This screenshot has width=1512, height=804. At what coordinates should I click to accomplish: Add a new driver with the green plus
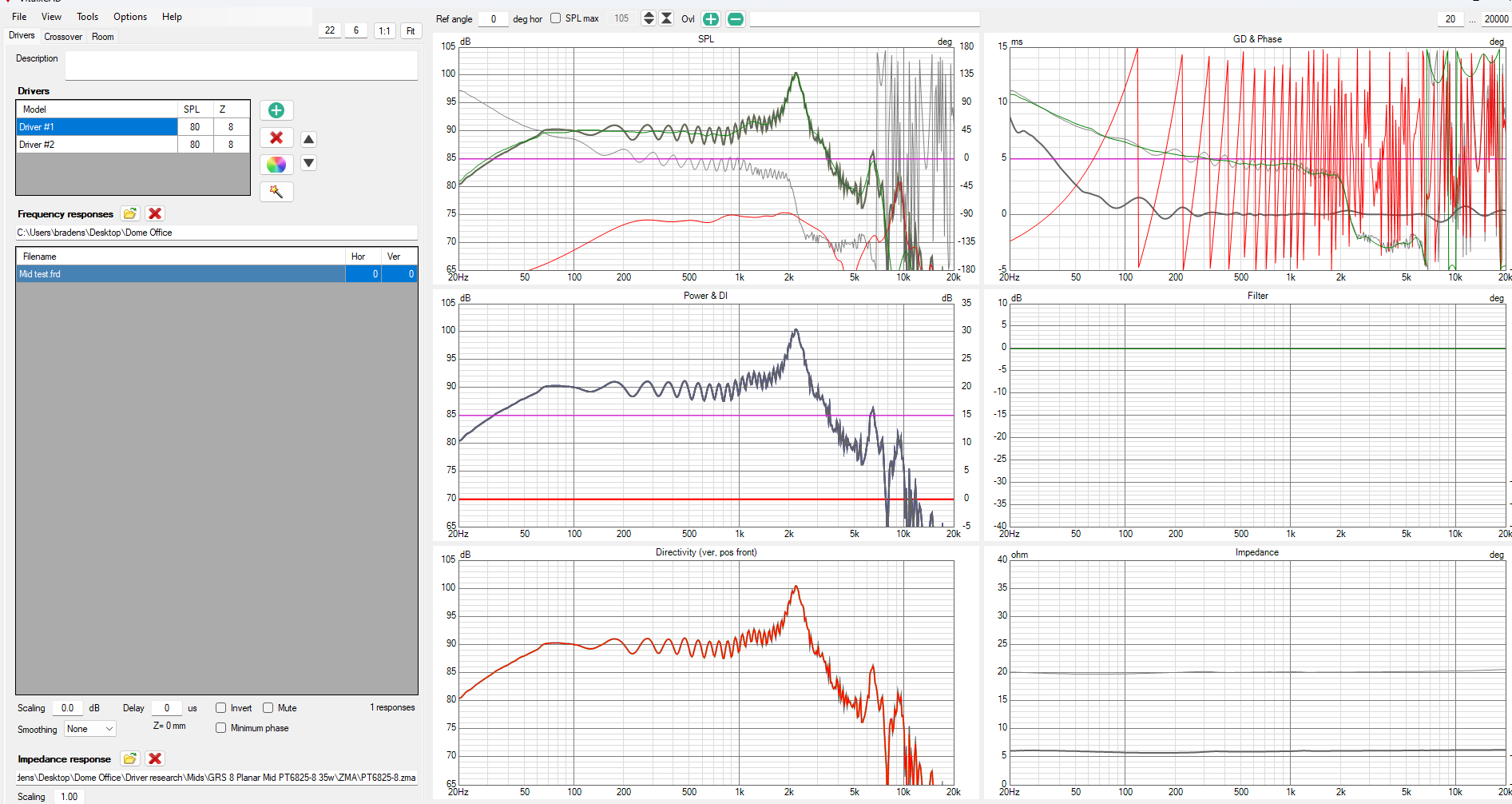[x=276, y=110]
